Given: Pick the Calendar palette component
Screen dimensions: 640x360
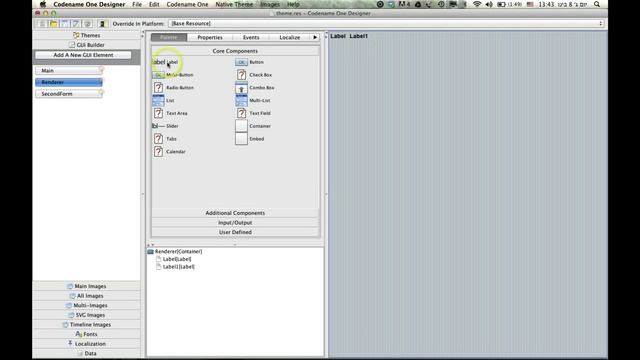Looking at the screenshot, I should tap(169, 151).
